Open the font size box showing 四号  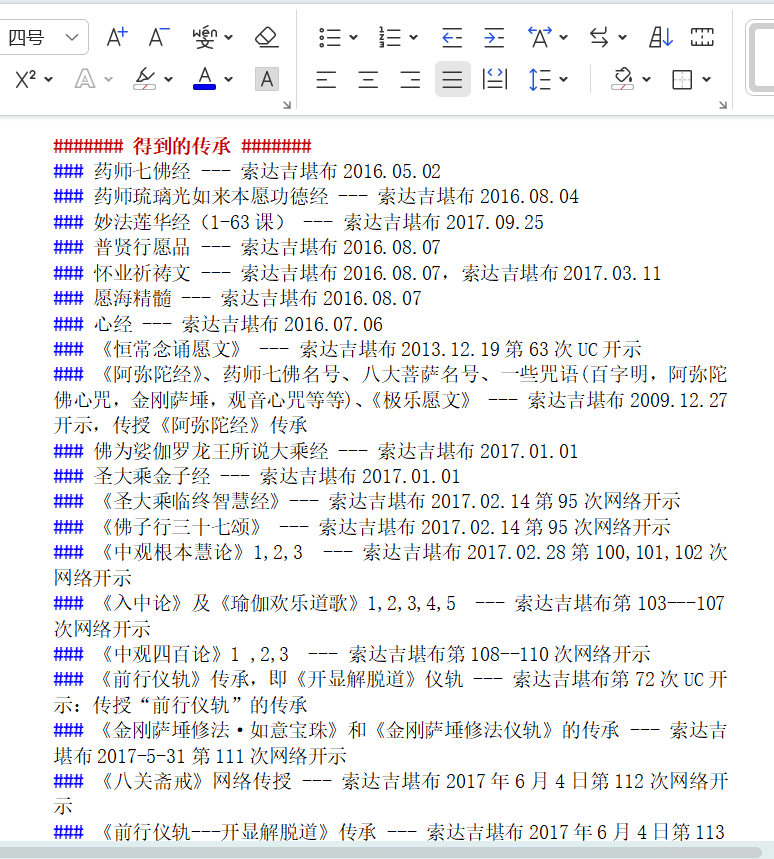(43, 37)
